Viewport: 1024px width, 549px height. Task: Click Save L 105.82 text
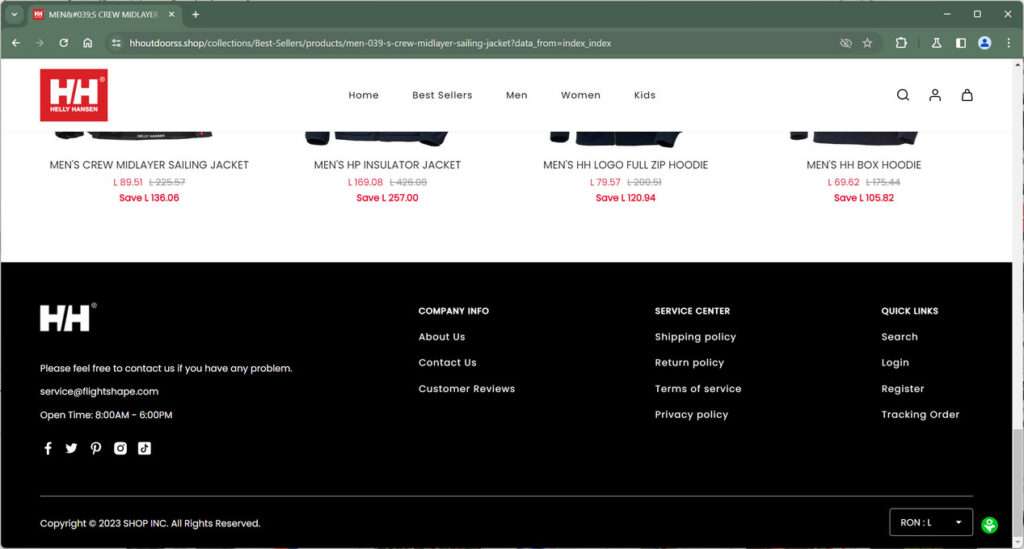click(863, 198)
